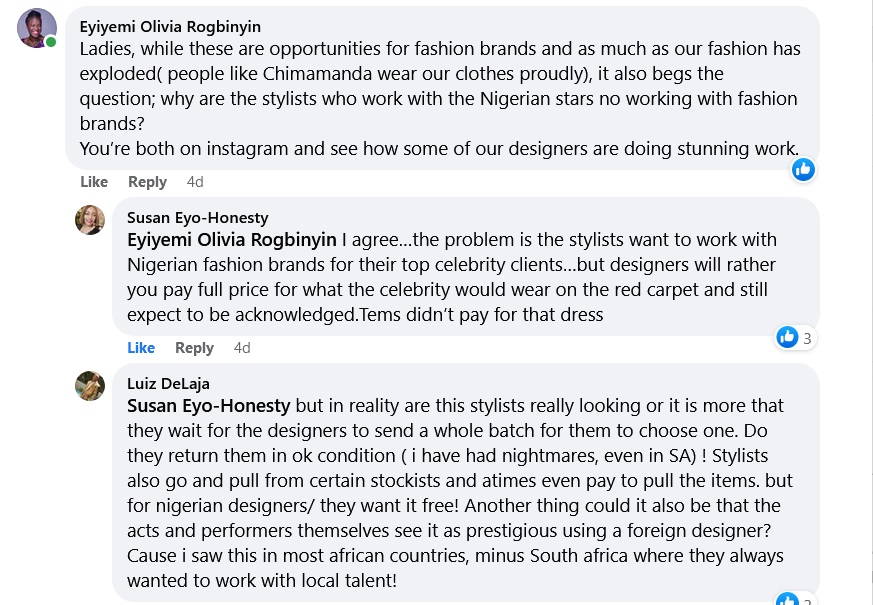Click the Susan Eyo-Honesty mention in Luiz's reply

[209, 406]
